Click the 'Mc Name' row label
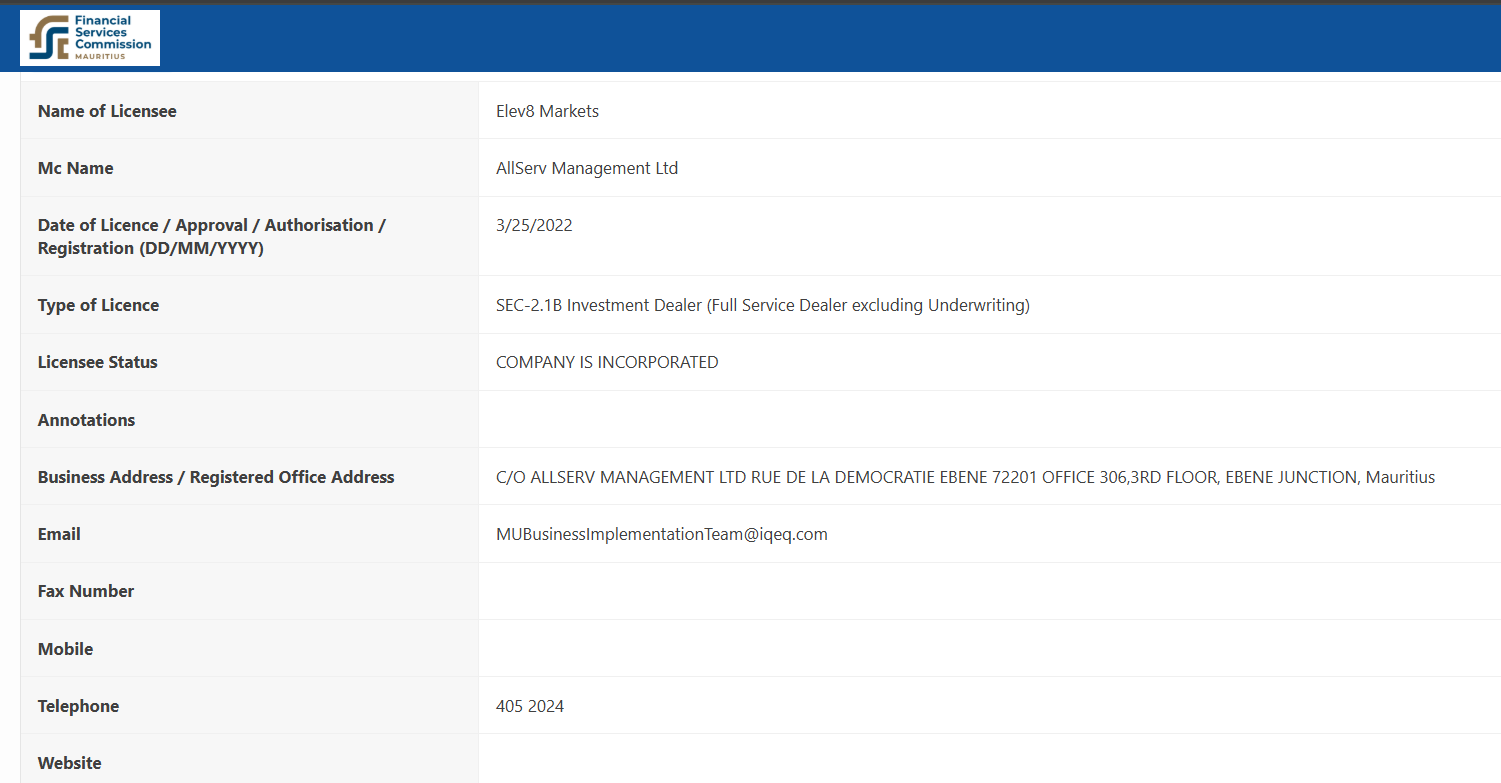 click(75, 168)
